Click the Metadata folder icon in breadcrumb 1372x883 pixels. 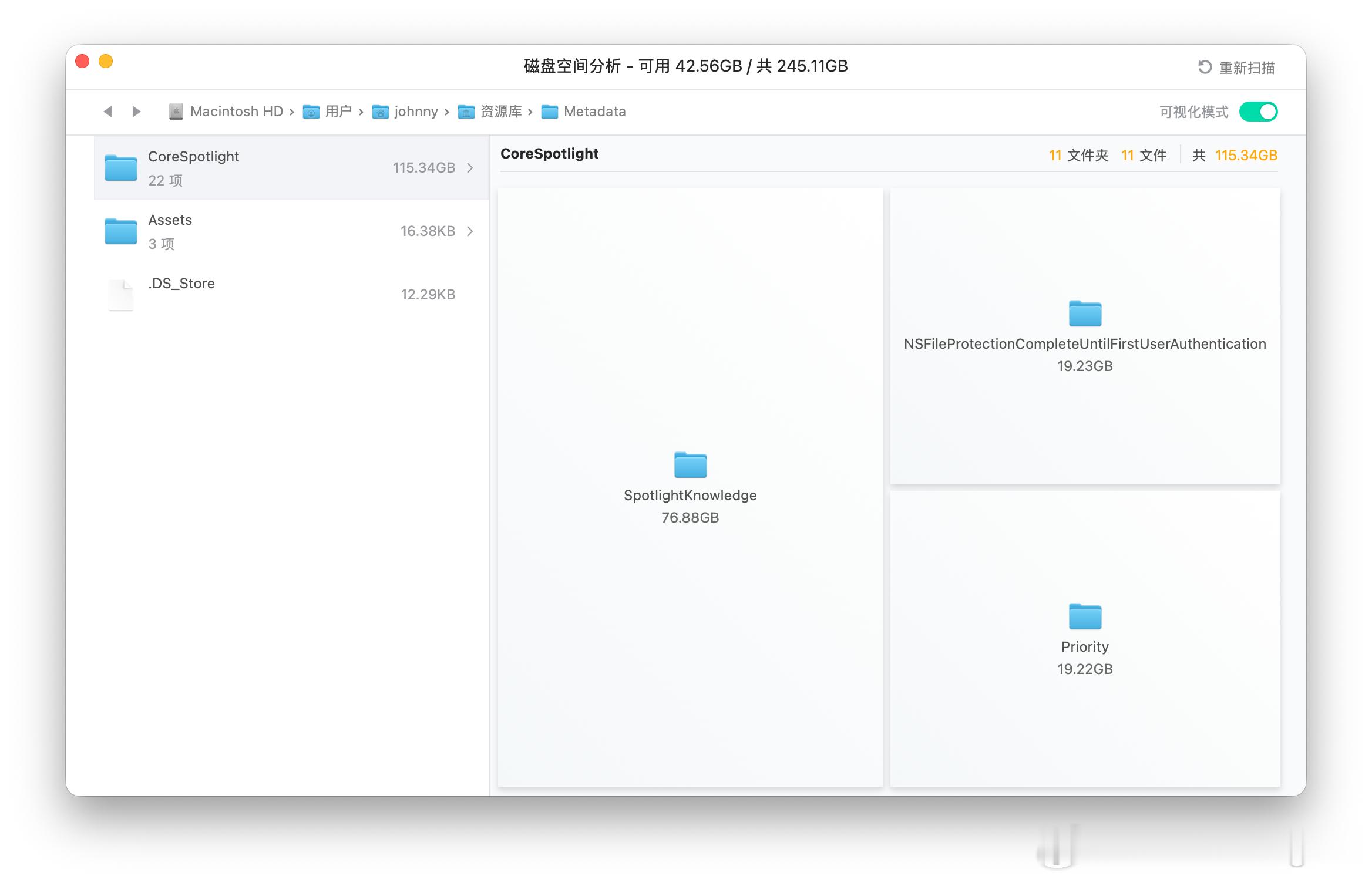click(x=550, y=112)
